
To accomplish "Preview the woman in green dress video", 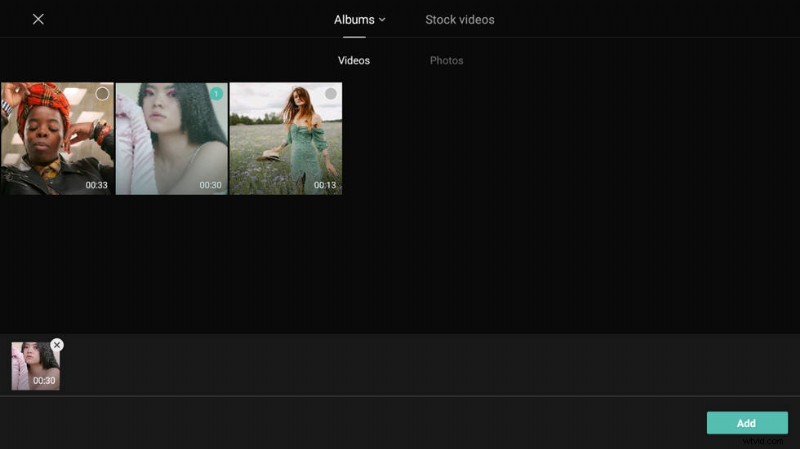I will click(285, 140).
